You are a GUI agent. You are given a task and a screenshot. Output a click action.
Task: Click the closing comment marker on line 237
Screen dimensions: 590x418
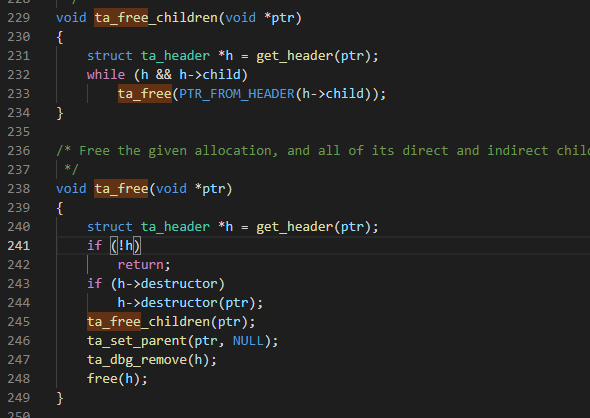(71, 170)
